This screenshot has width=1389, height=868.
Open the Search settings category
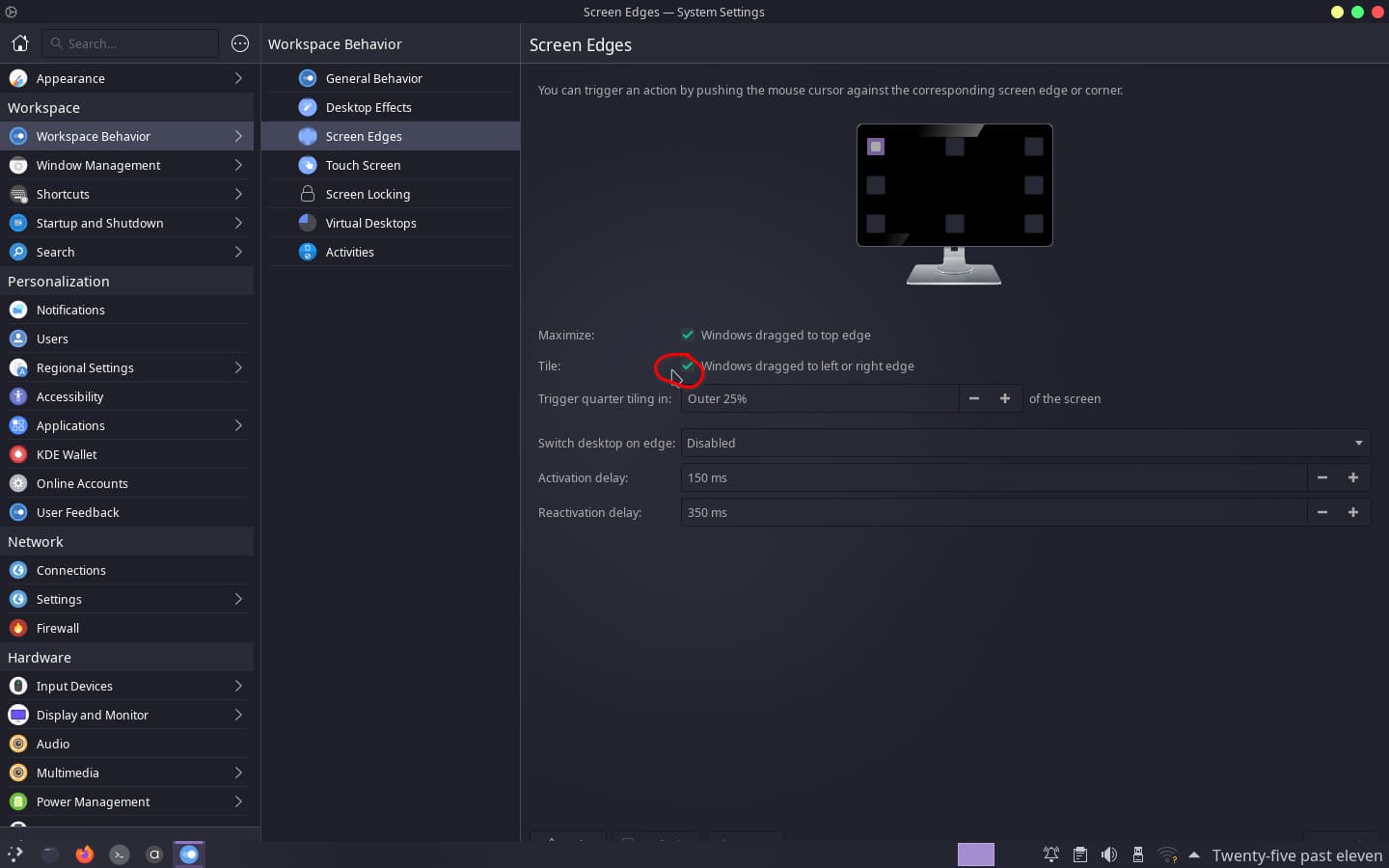pos(126,252)
